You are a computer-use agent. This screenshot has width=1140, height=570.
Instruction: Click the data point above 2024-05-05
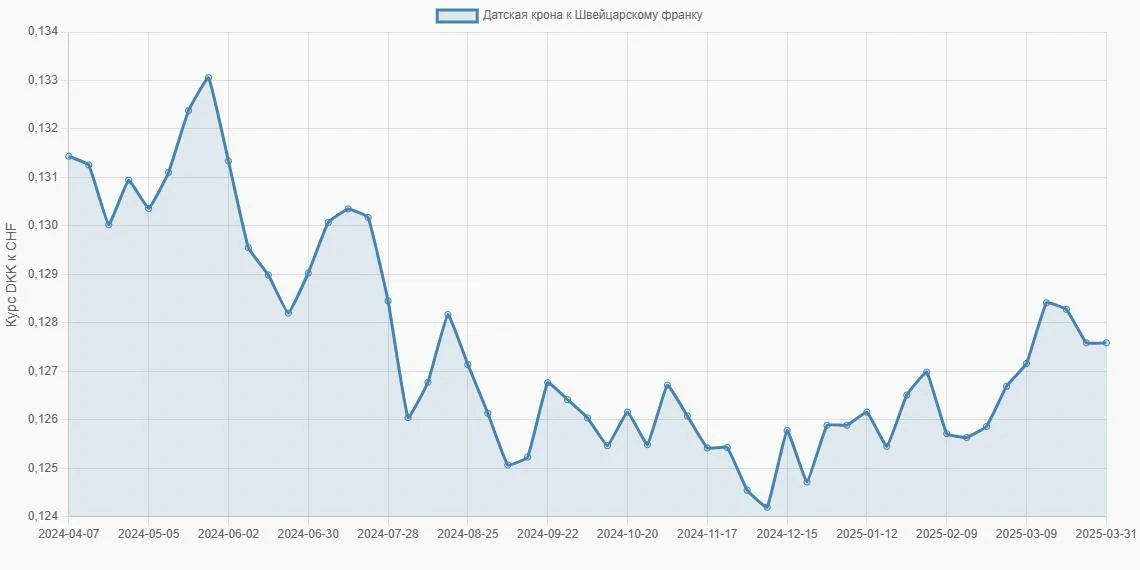pyautogui.click(x=148, y=208)
